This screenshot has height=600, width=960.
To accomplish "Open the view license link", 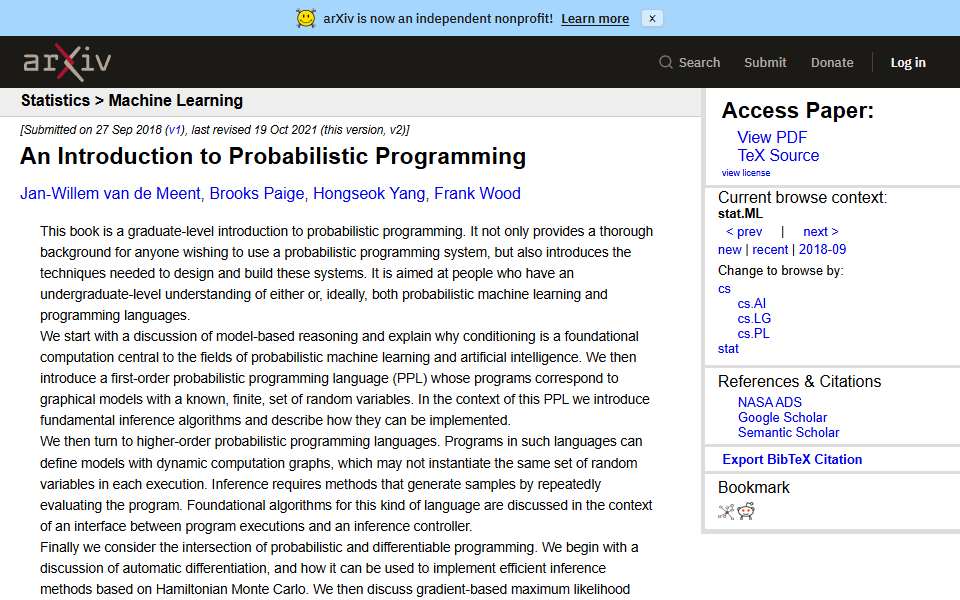I will (x=745, y=173).
